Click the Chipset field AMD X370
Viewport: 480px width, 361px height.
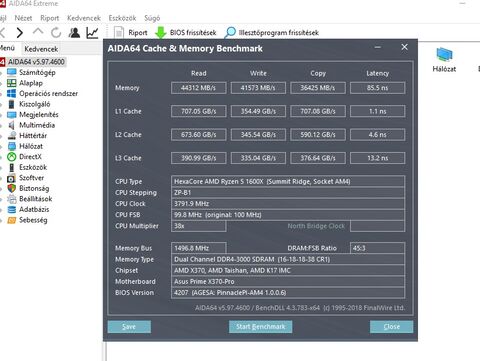[288, 270]
